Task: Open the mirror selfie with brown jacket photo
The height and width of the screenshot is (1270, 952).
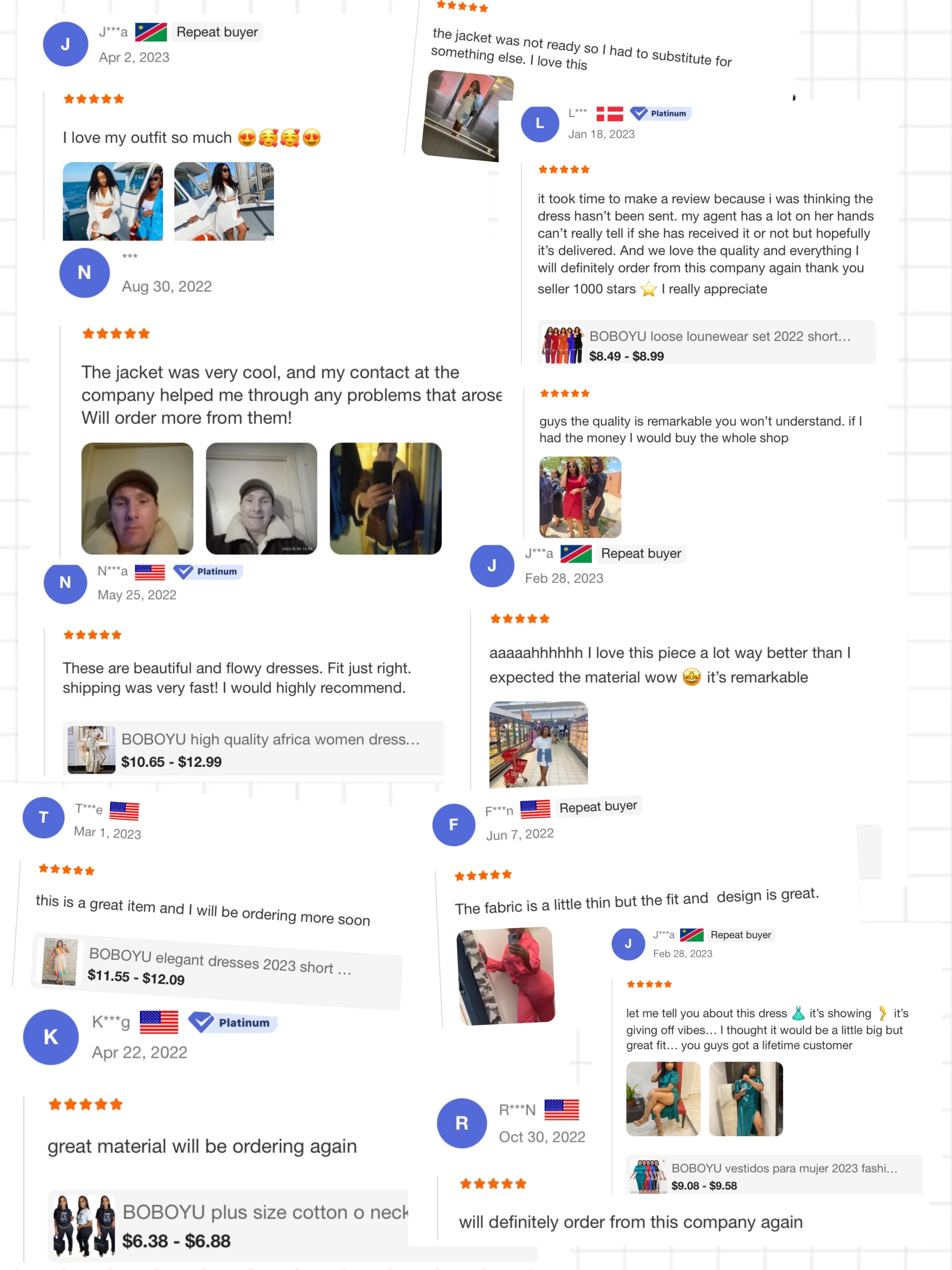Action: pyautogui.click(x=386, y=498)
